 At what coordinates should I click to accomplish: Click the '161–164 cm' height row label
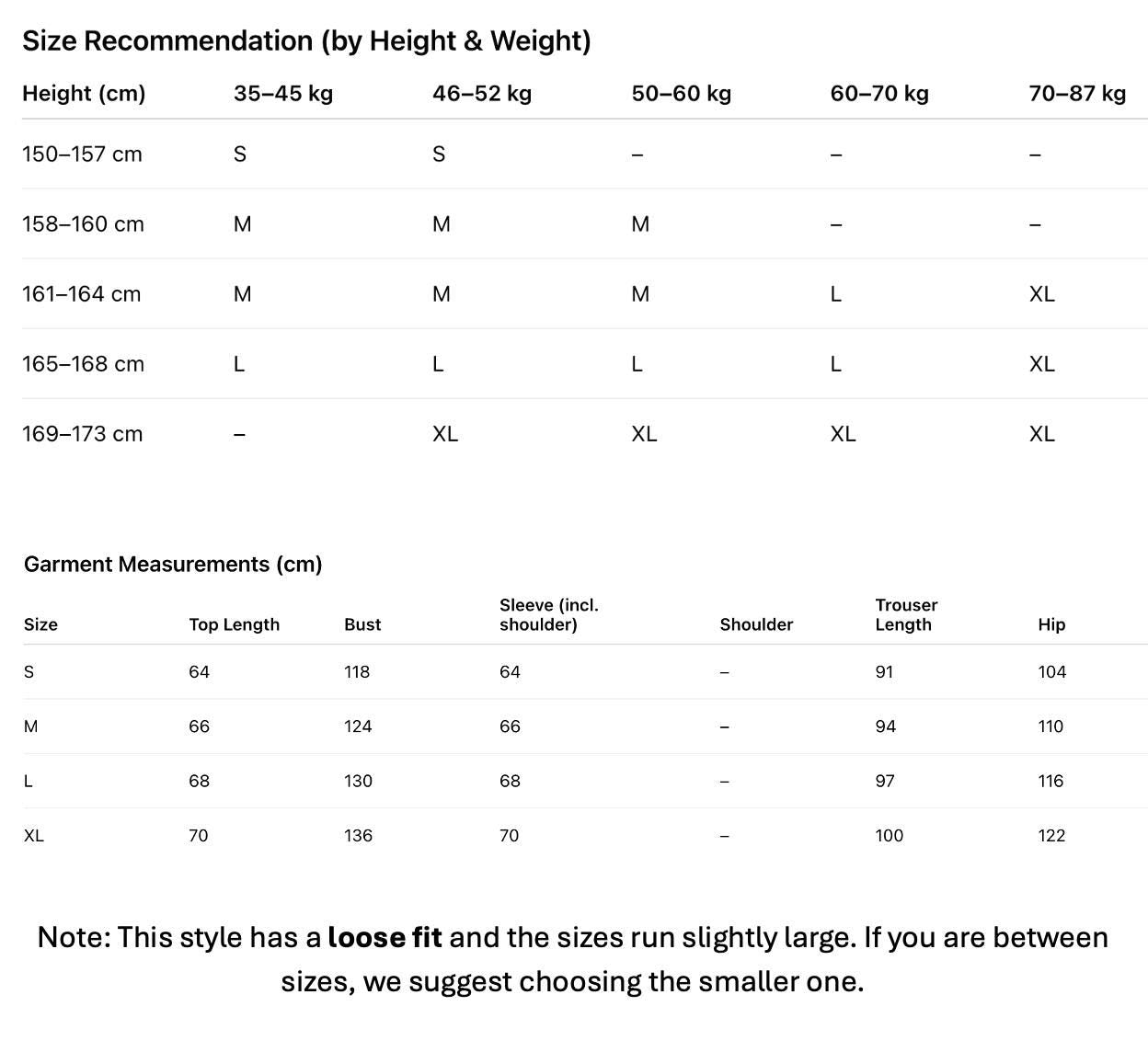pyautogui.click(x=81, y=294)
